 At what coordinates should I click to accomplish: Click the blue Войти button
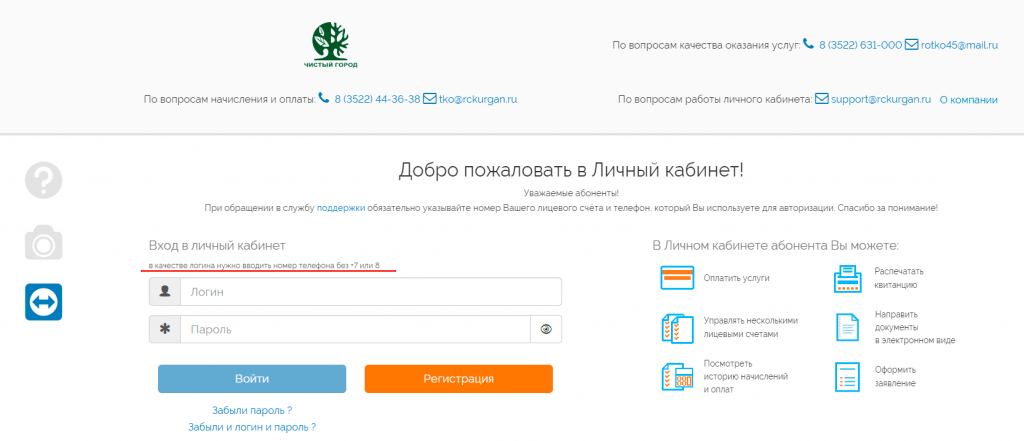pos(252,379)
